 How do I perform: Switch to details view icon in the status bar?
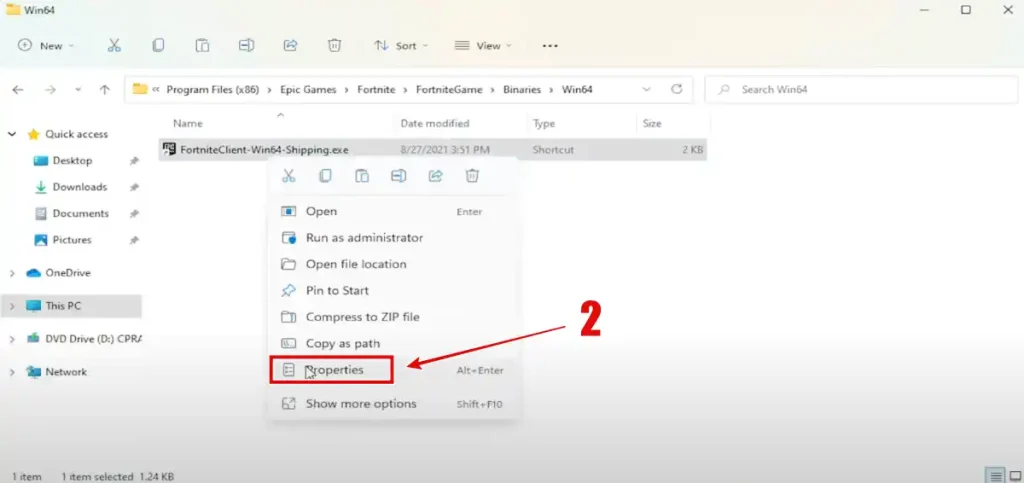tap(994, 476)
